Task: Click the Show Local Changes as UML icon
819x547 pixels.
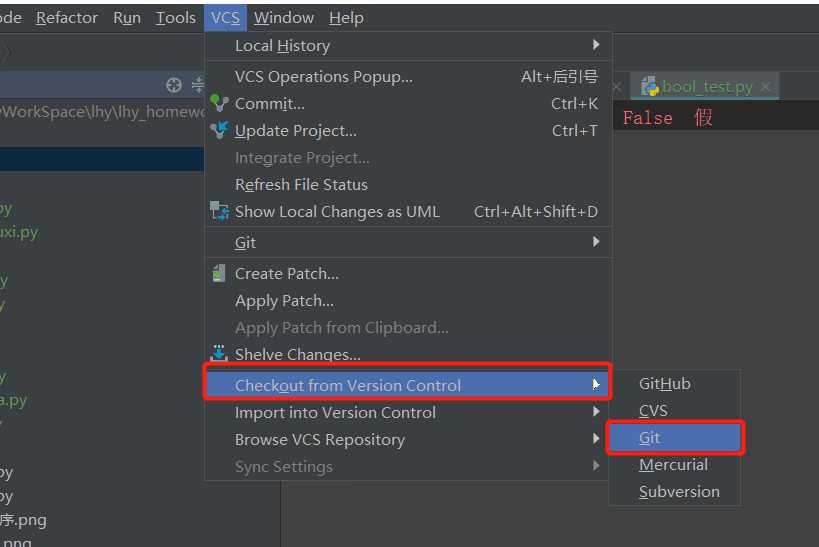Action: click(x=219, y=211)
